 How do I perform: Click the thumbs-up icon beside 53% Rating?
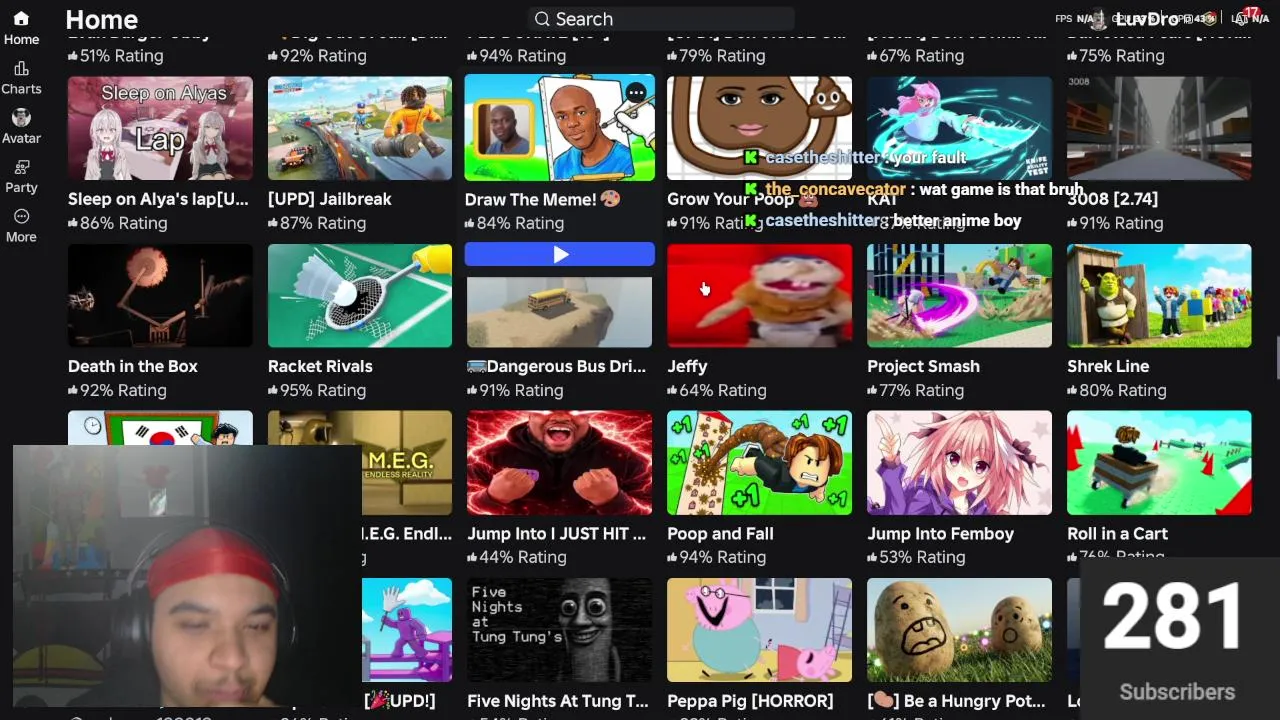click(x=872, y=557)
